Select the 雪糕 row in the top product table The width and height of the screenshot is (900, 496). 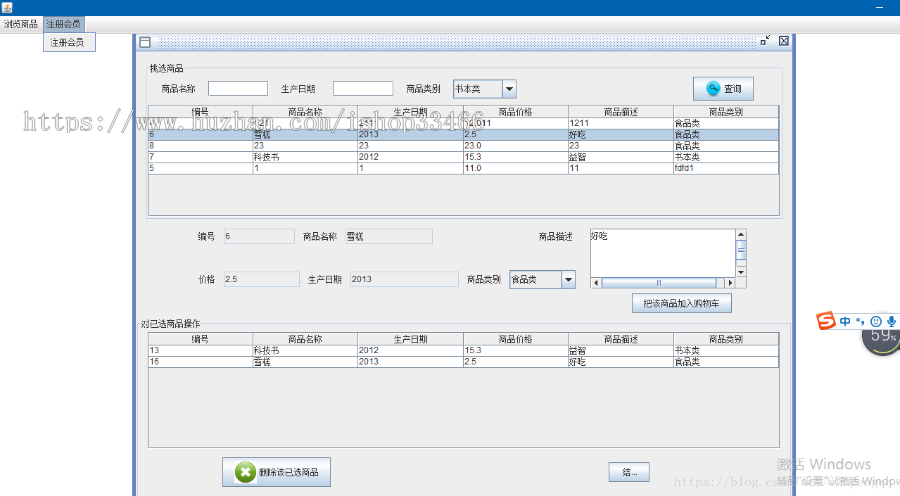click(x=463, y=134)
